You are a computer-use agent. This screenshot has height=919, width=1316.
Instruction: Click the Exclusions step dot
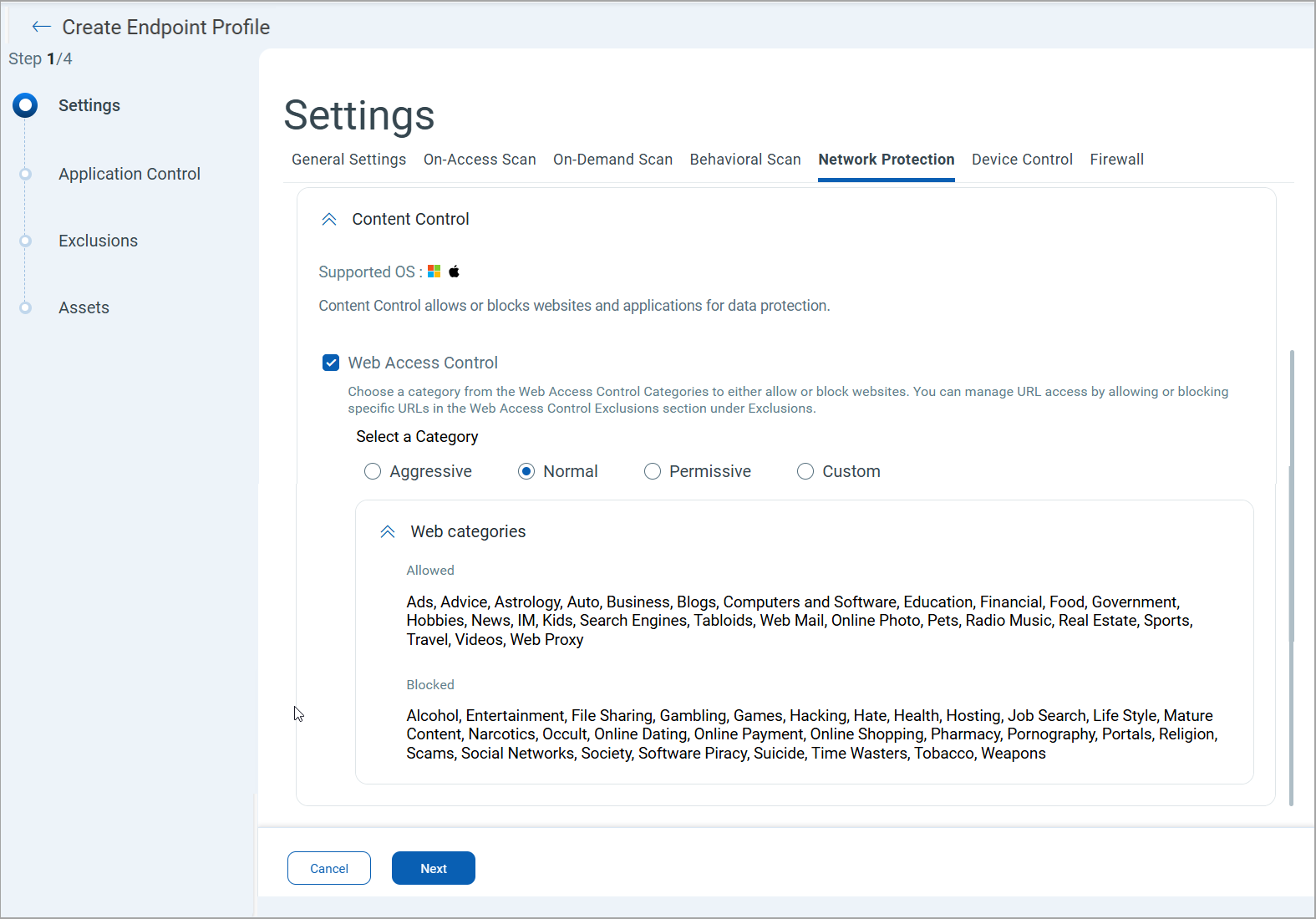[25, 241]
